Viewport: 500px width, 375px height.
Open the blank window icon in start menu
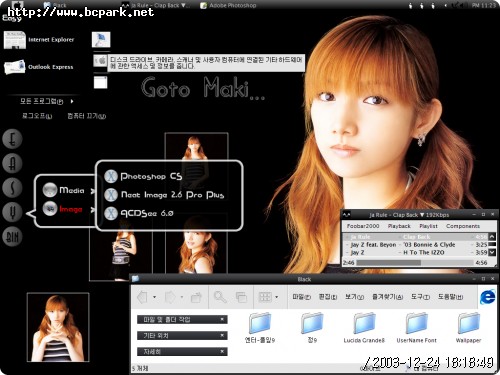coord(100,82)
